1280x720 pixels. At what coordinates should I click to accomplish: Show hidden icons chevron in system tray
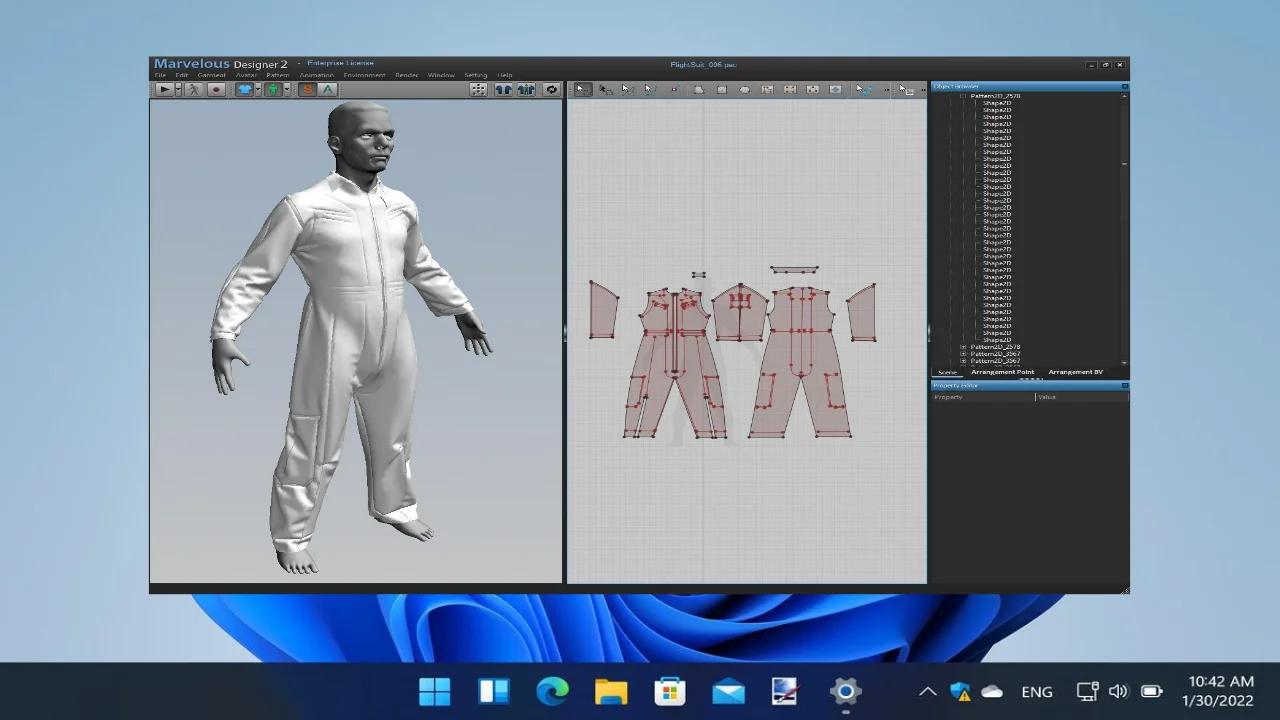point(927,691)
